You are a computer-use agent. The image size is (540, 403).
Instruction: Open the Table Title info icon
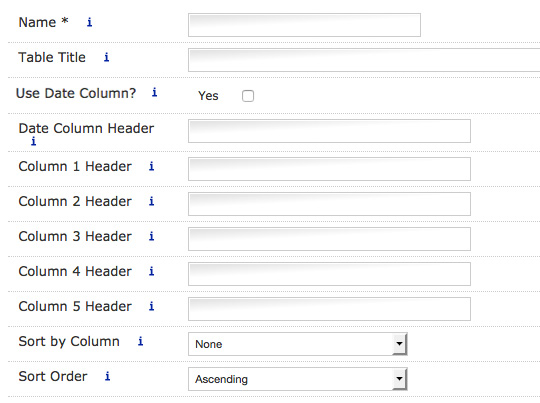pyautogui.click(x=107, y=57)
